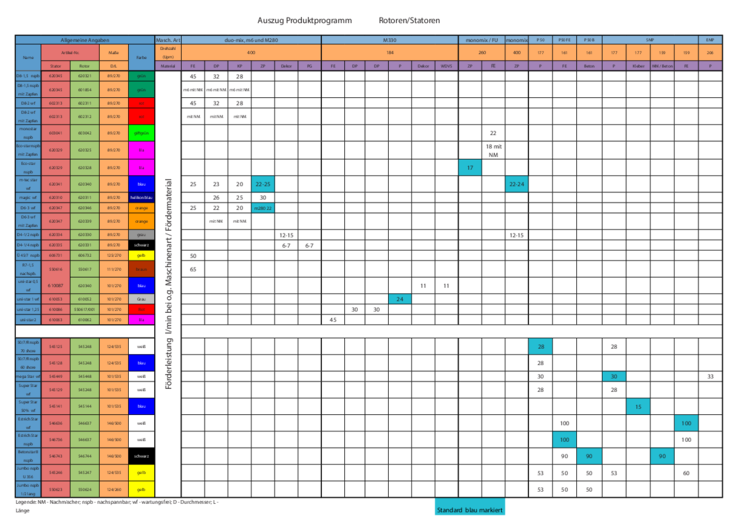Click the 'M330' machine header
Viewport: 730px width, 519px height.
point(389,39)
